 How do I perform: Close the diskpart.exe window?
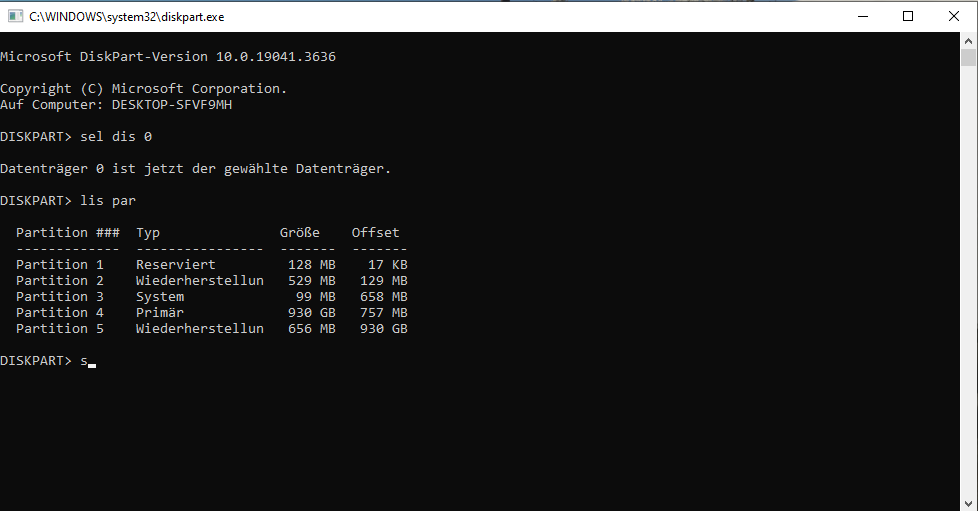[954, 16]
